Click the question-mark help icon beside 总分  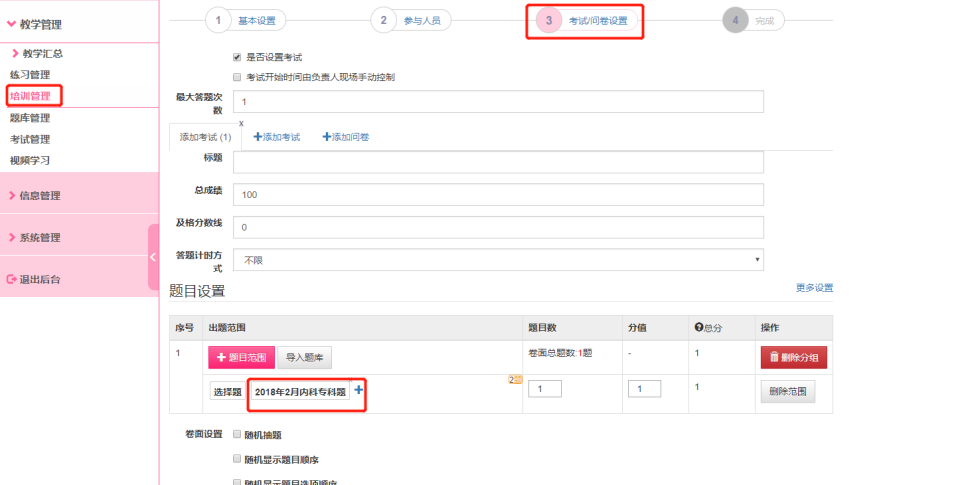[699, 328]
